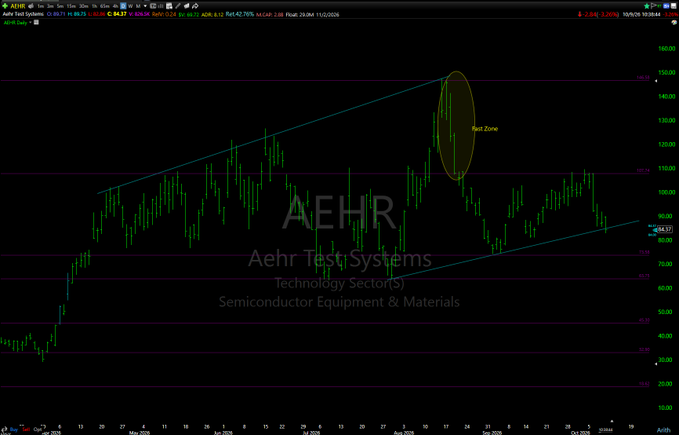Click the green plus add icon
Viewport: 679px width, 435px height.
[x=5, y=6]
